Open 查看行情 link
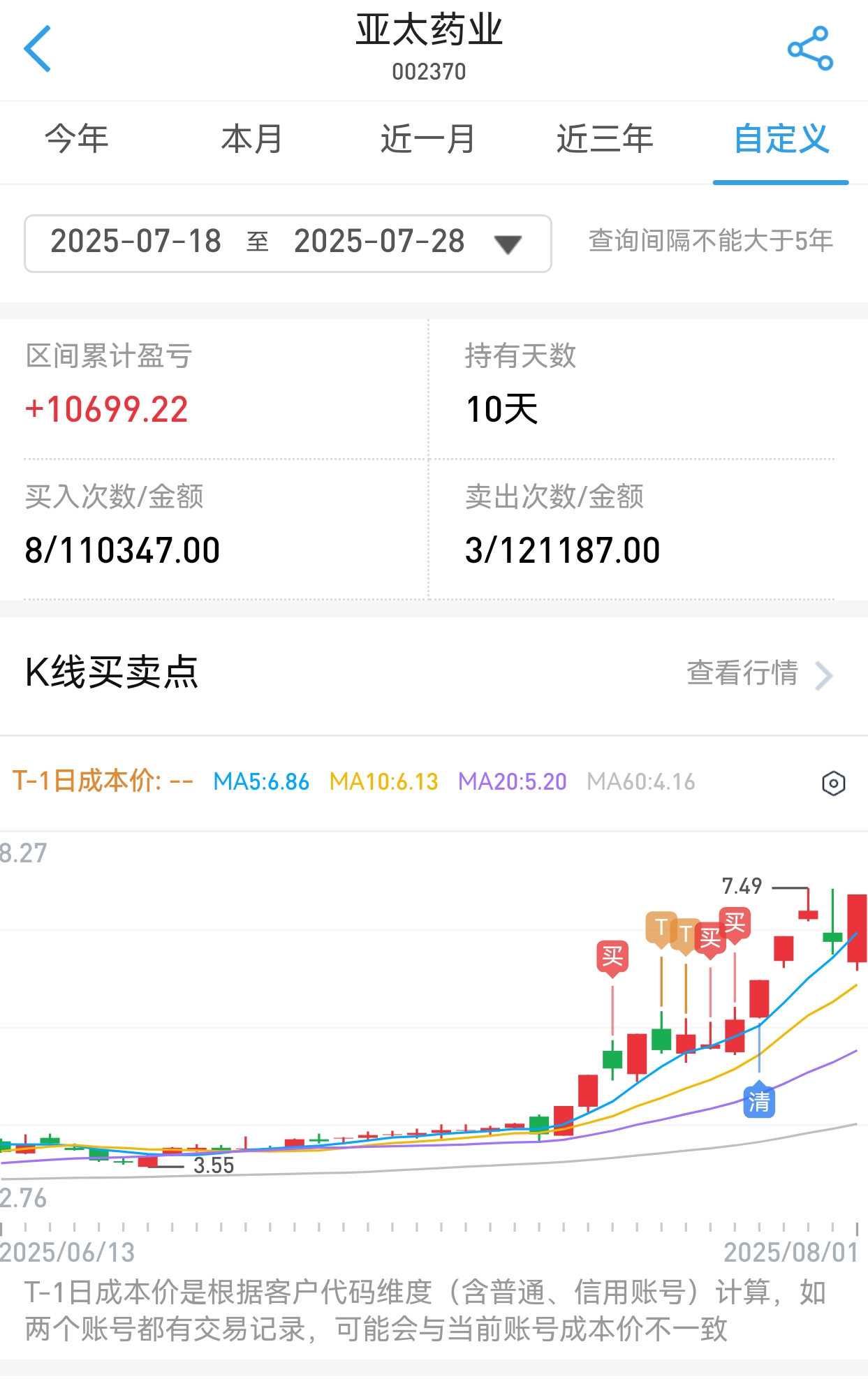This screenshot has height=1386, width=868. coord(742,672)
